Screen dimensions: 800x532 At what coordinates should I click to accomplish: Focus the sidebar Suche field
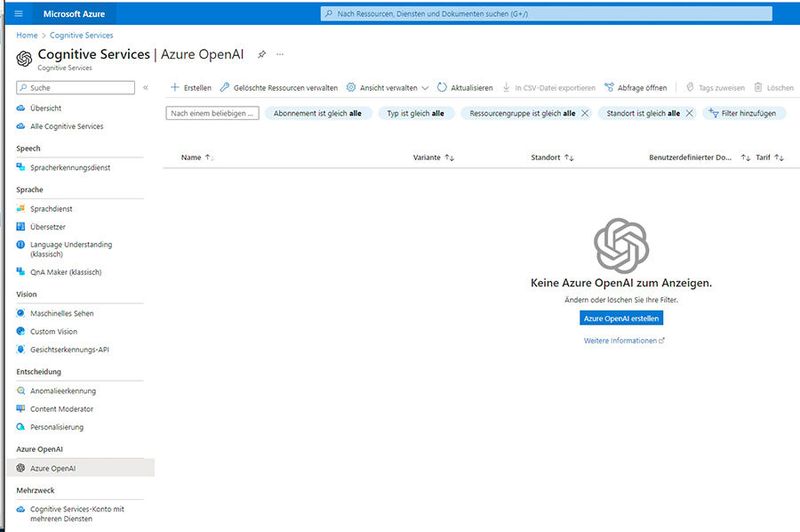(x=76, y=88)
